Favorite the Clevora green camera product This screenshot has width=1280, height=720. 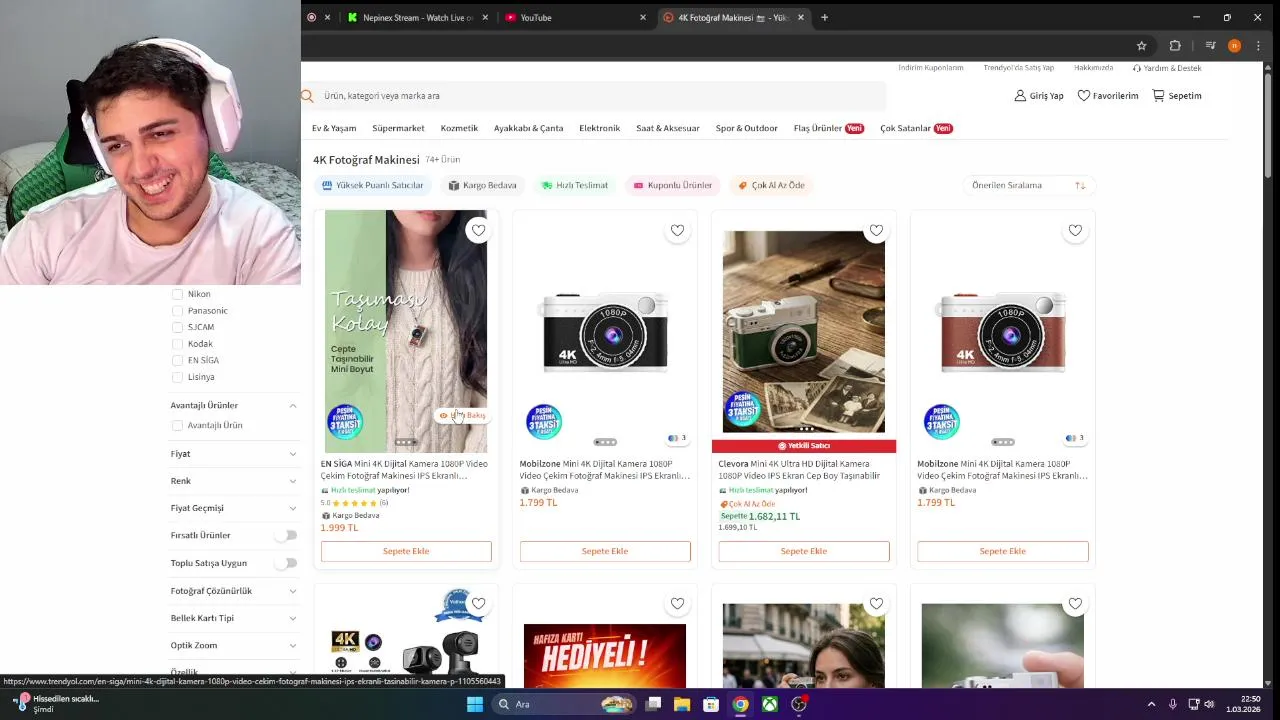click(x=876, y=230)
